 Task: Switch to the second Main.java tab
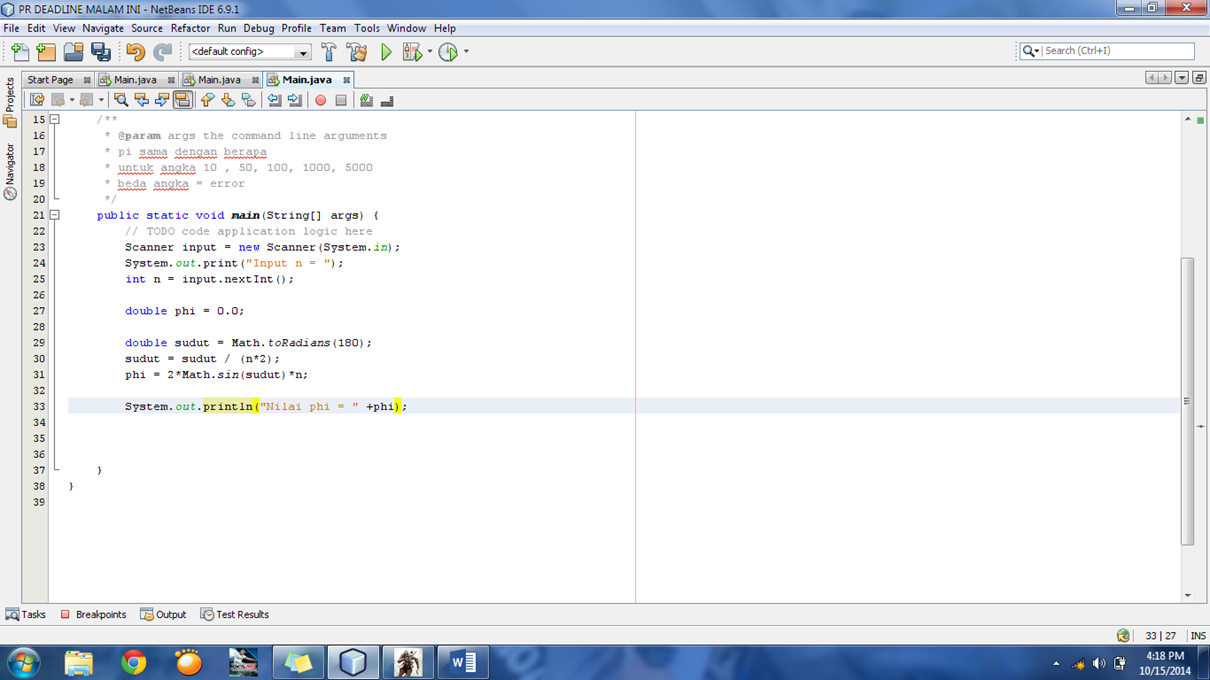click(x=219, y=79)
